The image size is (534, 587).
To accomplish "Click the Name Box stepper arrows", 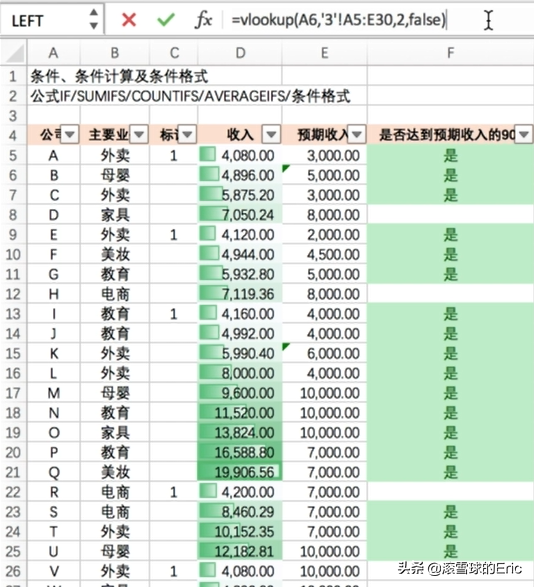I will coord(94,19).
